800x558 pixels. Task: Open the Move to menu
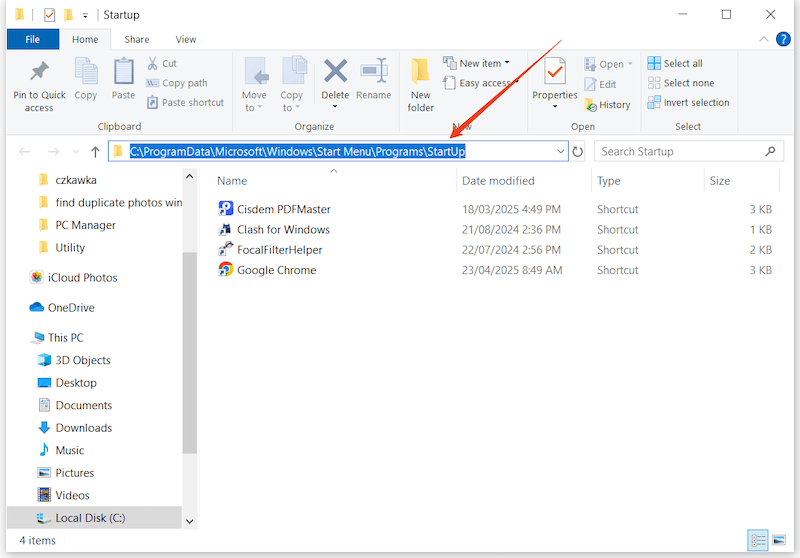tap(254, 85)
